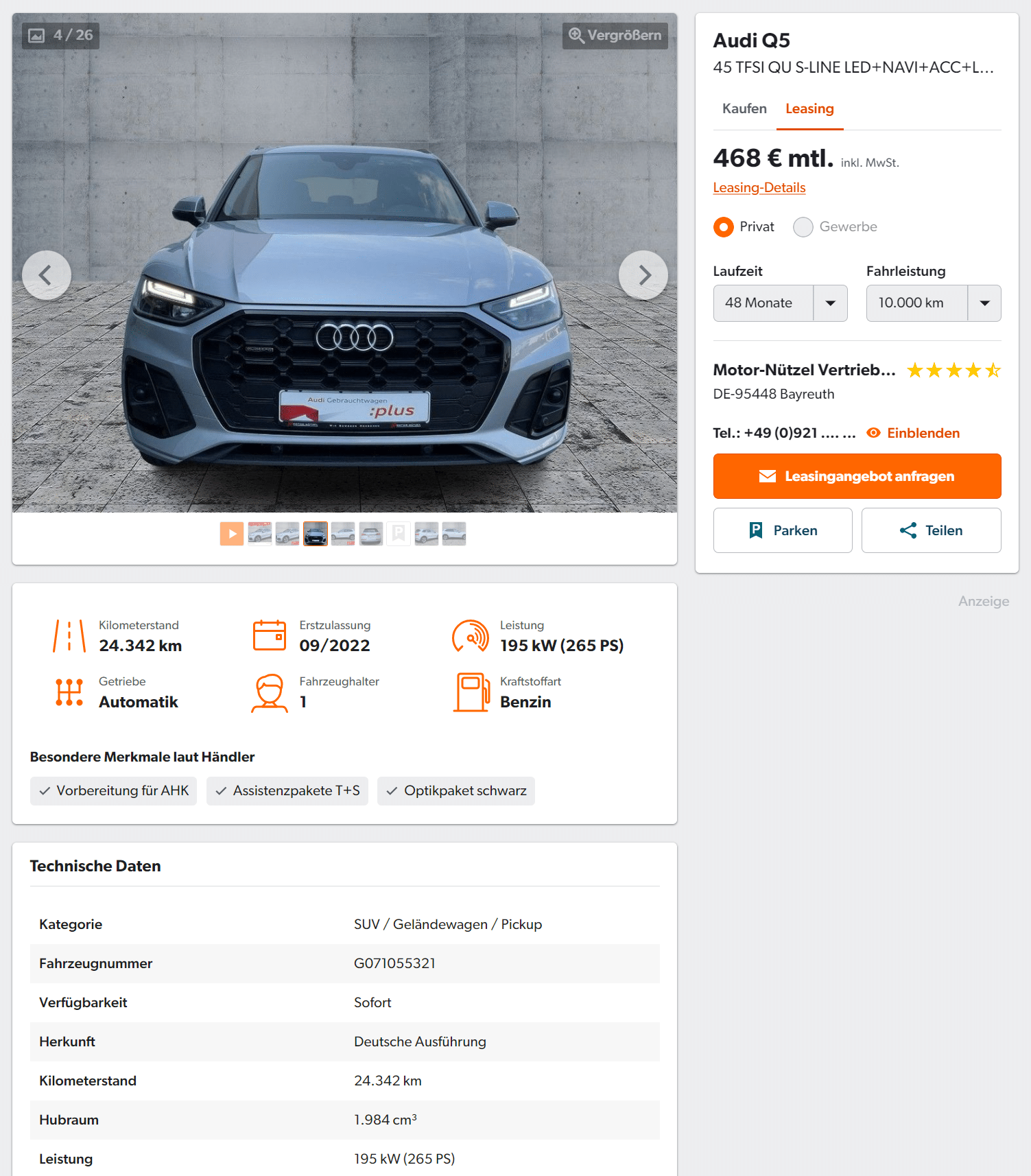Open the Motor-Nützel Vertrieb dealer name
The width and height of the screenshot is (1031, 1176).
pyautogui.click(x=805, y=370)
